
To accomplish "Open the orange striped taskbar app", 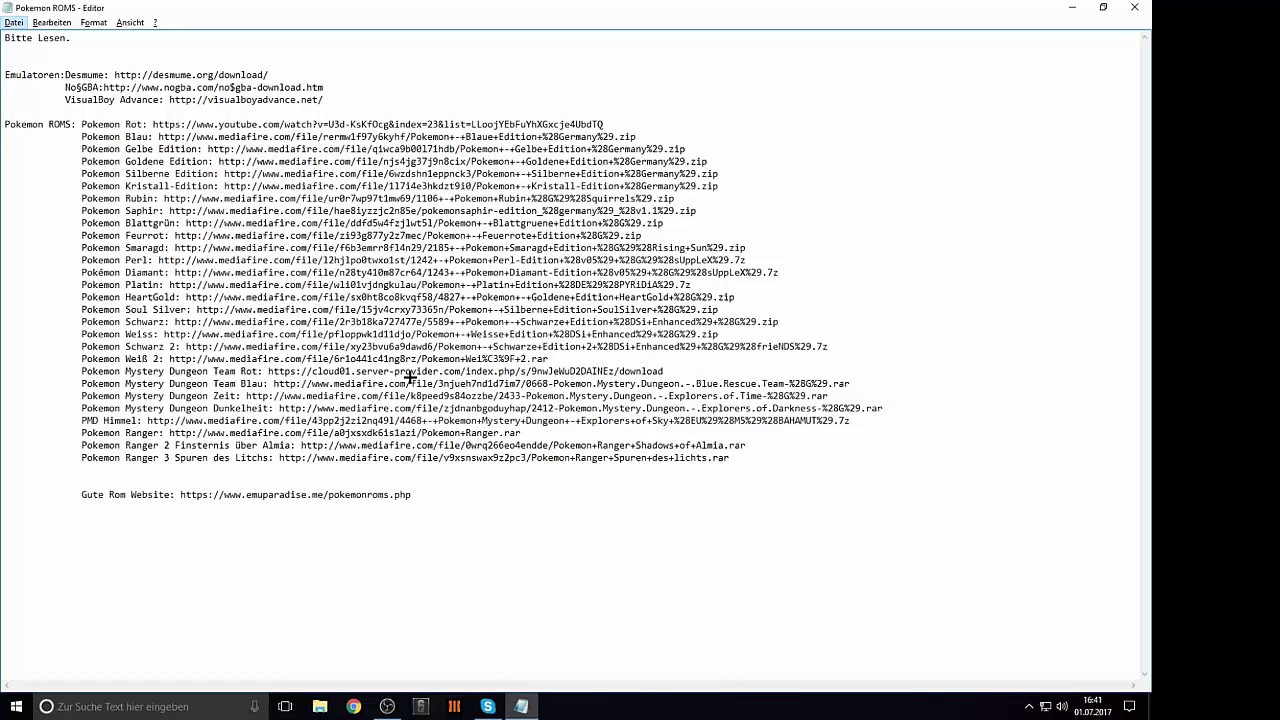I will point(454,706).
